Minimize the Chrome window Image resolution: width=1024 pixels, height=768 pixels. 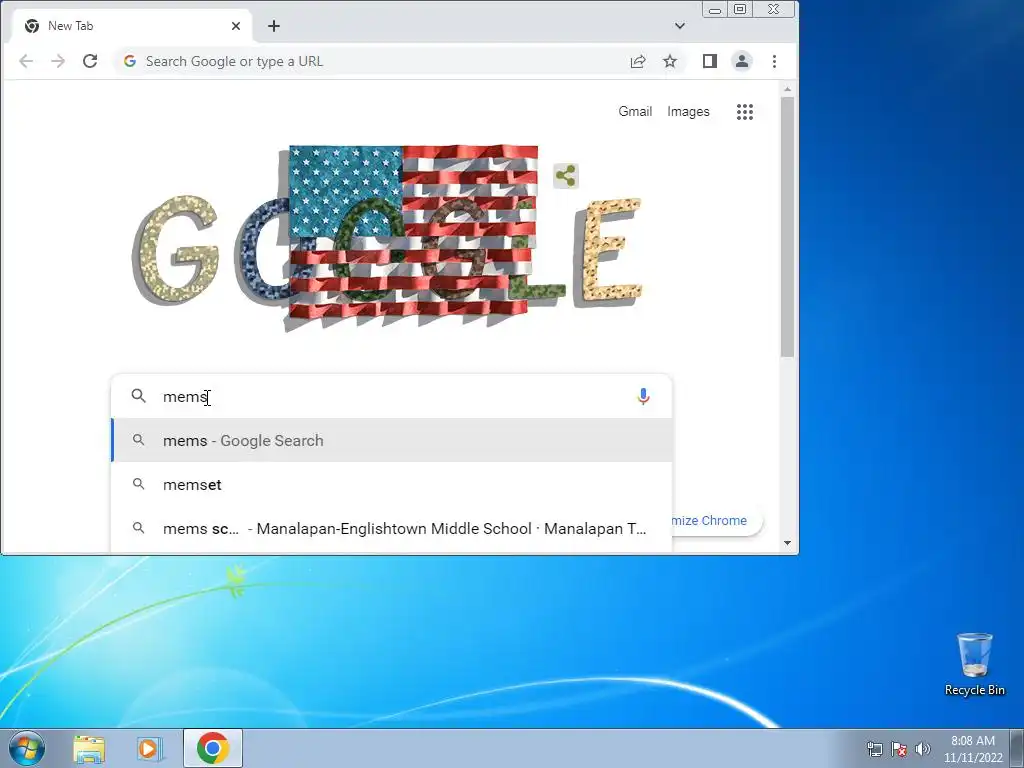point(715,10)
